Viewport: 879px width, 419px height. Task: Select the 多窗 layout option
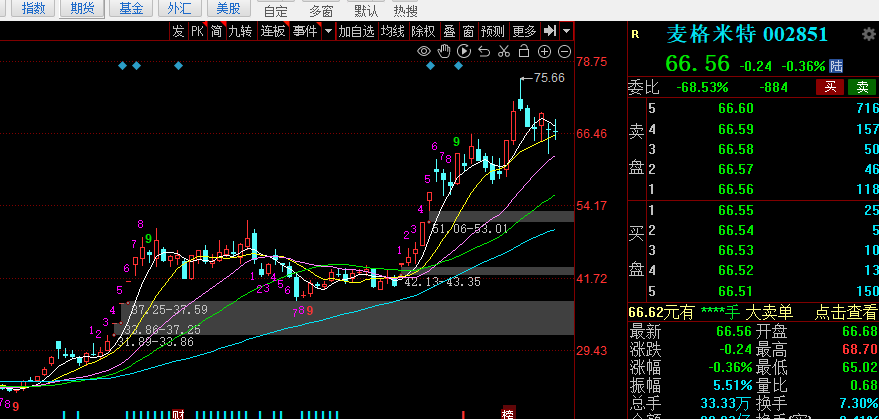[x=321, y=11]
